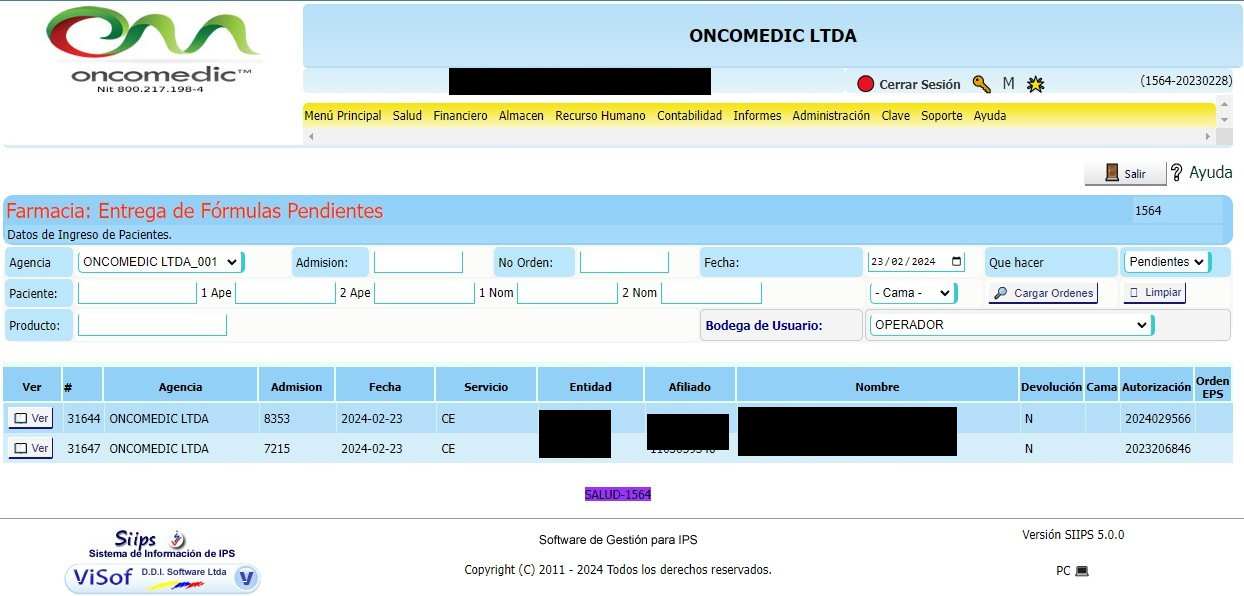Open the calendar picker in Fecha field

point(957,262)
